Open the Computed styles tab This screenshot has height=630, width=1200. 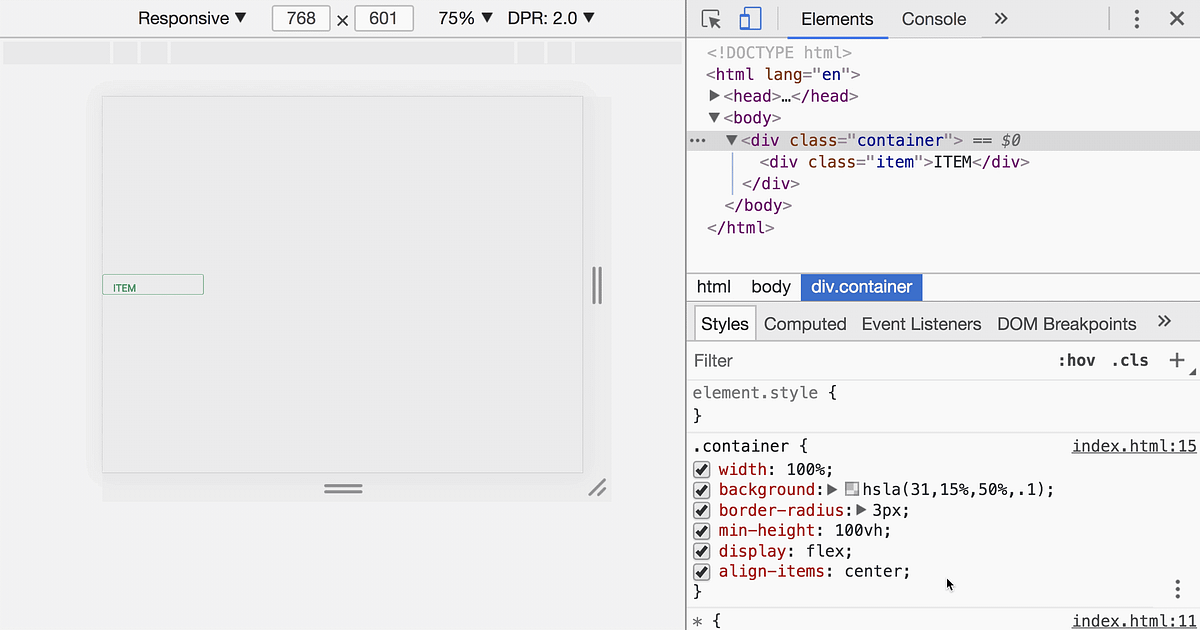[x=805, y=323]
